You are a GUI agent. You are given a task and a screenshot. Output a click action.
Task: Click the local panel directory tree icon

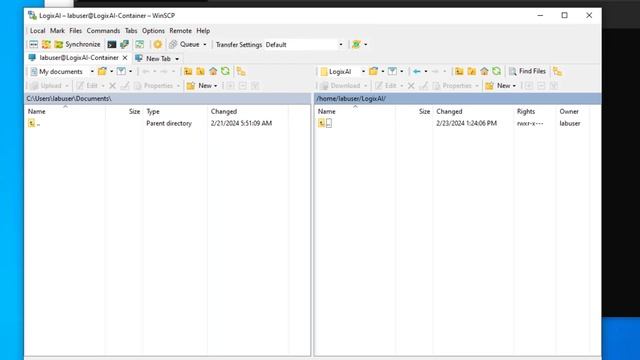pos(241,71)
